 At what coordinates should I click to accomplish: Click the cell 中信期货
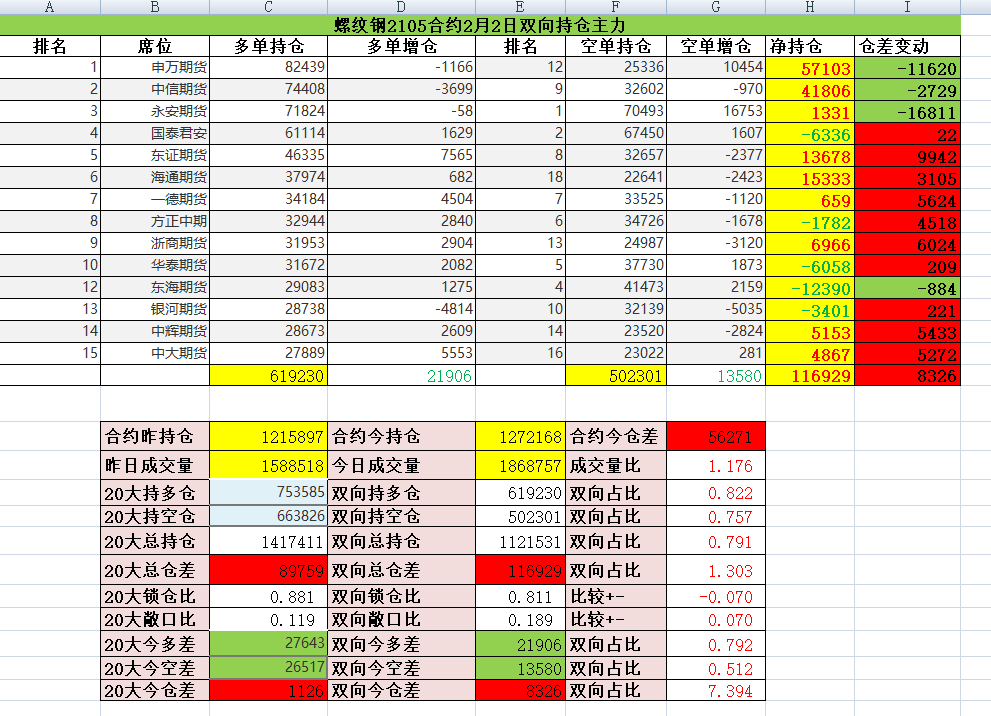click(x=155, y=90)
